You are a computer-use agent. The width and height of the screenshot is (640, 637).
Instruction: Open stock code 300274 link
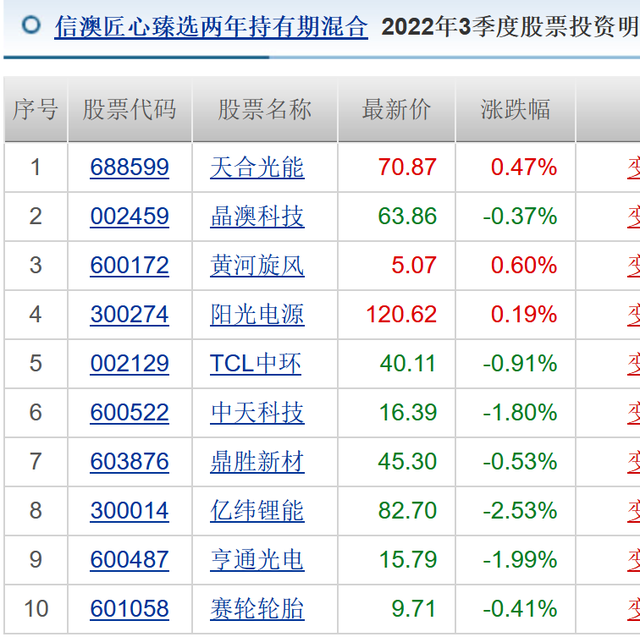tap(129, 314)
